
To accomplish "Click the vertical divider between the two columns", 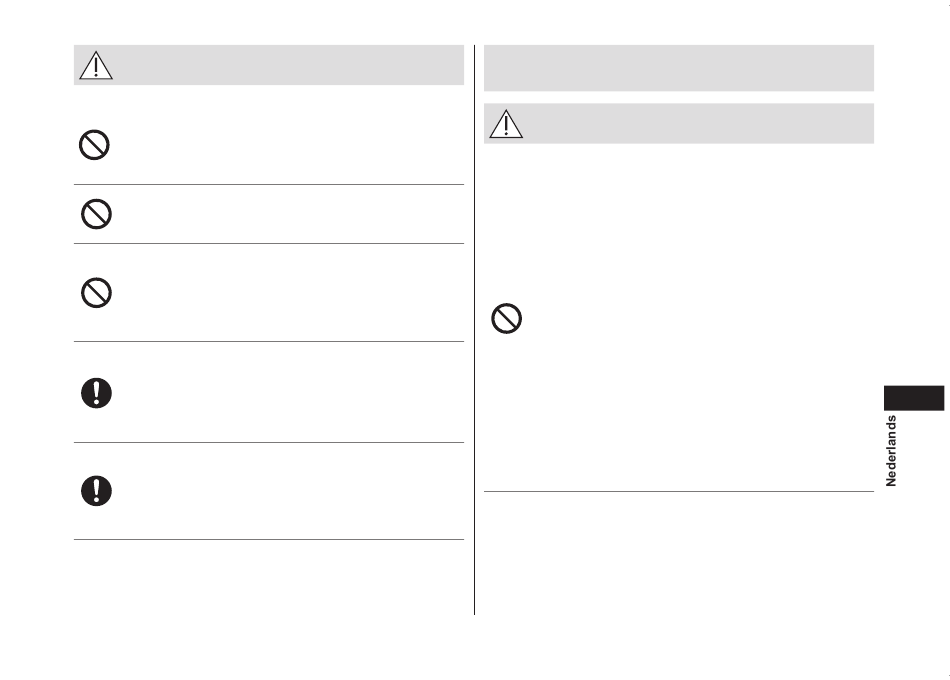I will tap(474, 330).
